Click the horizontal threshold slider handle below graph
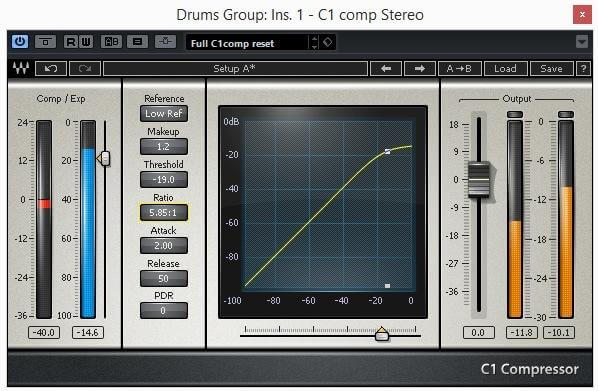This screenshot has width=598, height=391. pos(382,334)
